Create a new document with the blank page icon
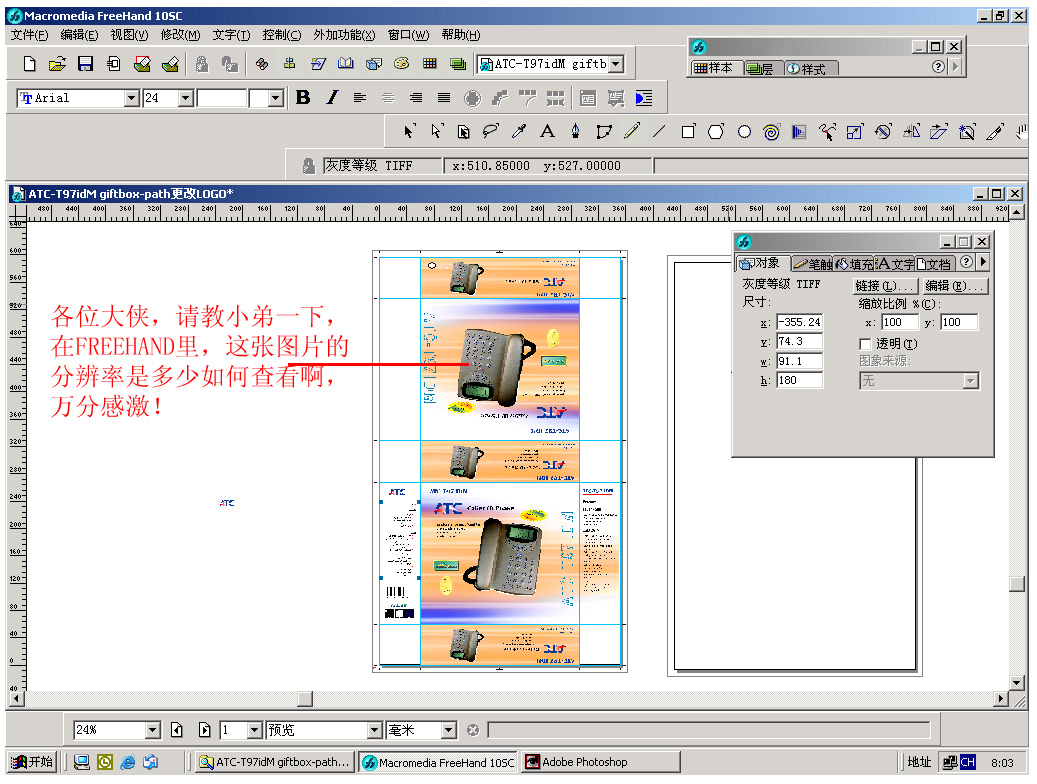 coord(29,64)
